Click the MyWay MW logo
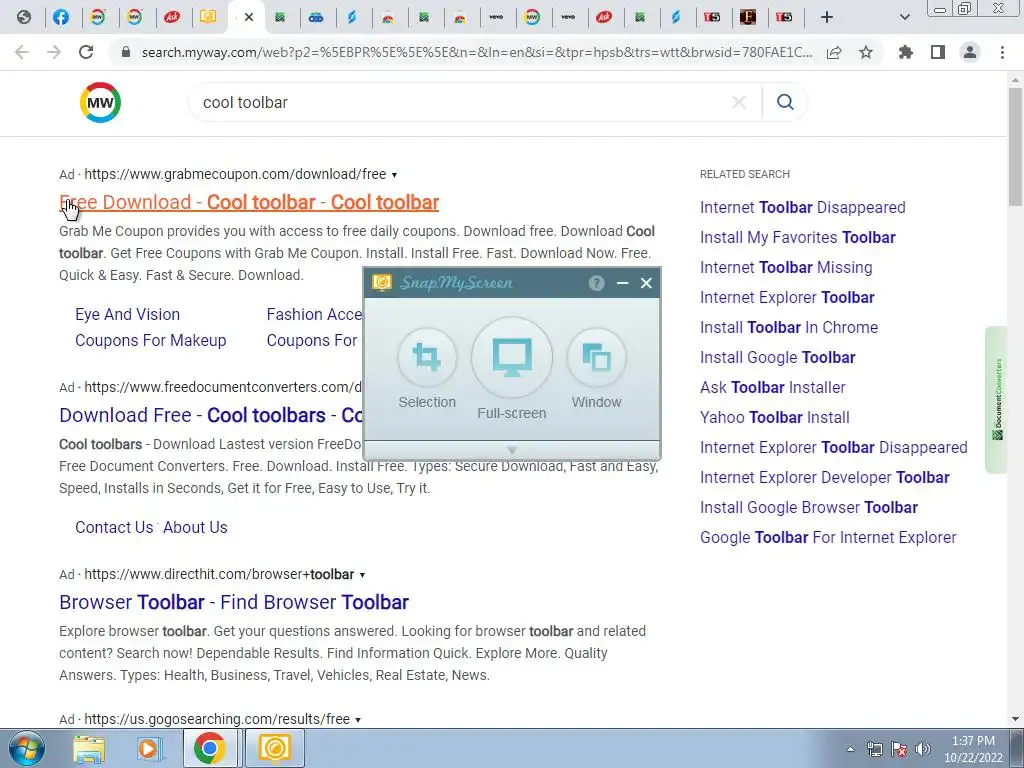The width and height of the screenshot is (1024, 768). 100,103
